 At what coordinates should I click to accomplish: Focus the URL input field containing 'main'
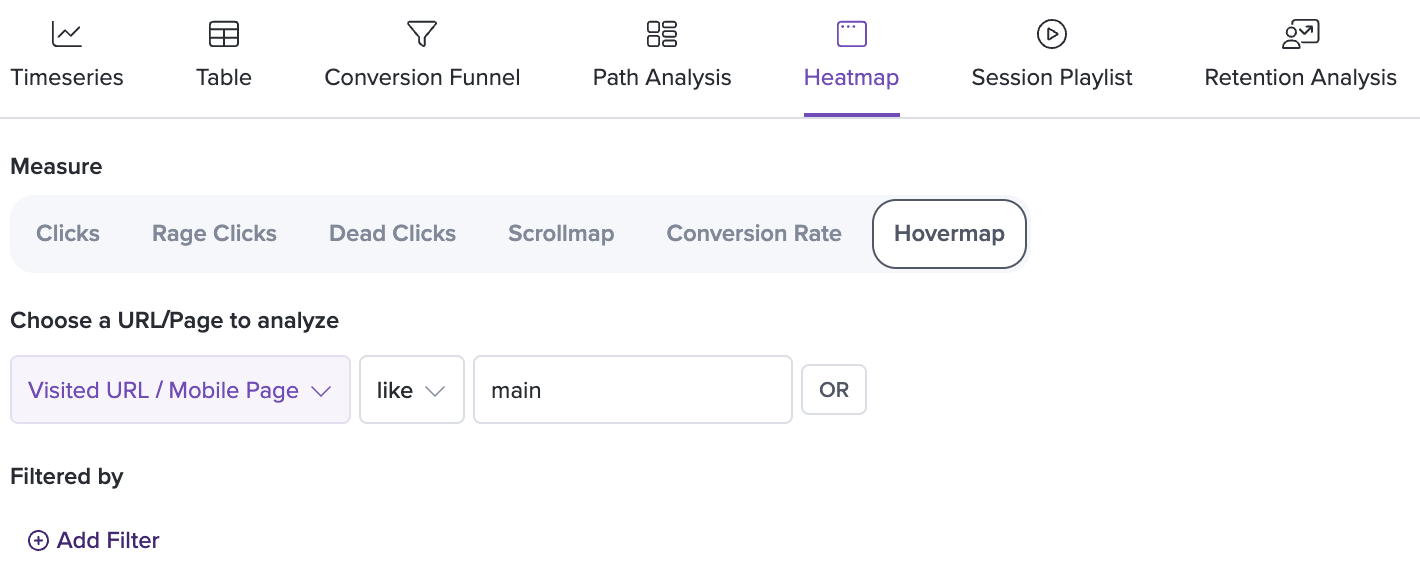[633, 390]
